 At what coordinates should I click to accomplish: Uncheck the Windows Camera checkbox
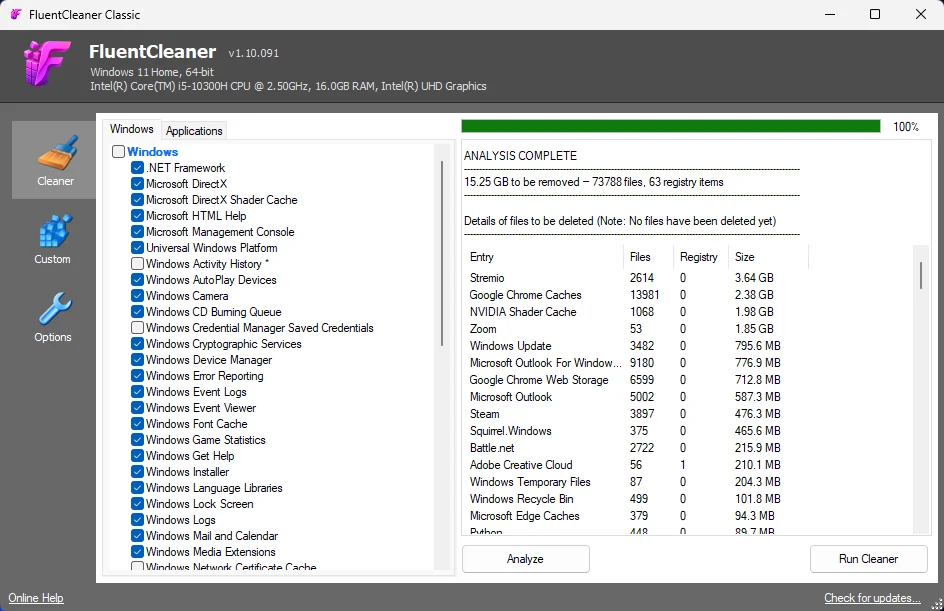pos(137,296)
